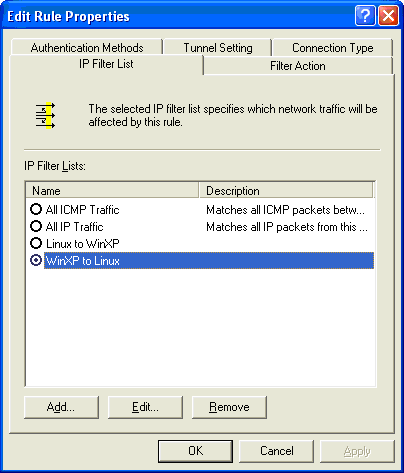404x473 pixels.
Task: Click the Help question mark button
Action: tap(365, 15)
